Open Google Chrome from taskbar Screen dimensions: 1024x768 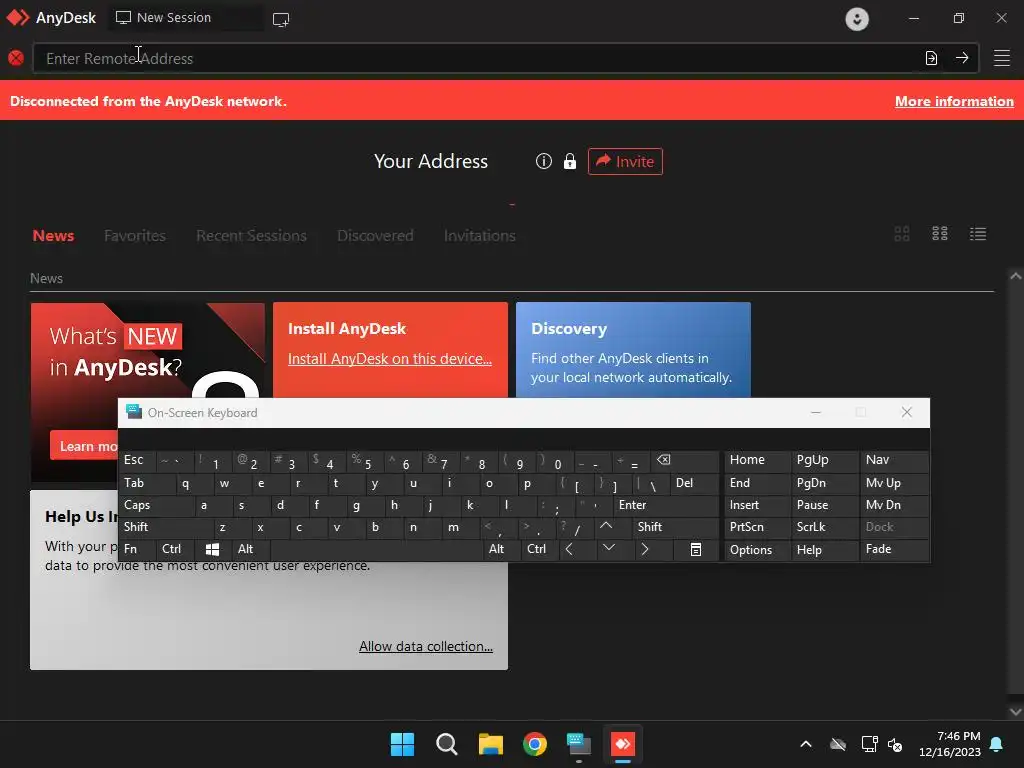click(535, 744)
